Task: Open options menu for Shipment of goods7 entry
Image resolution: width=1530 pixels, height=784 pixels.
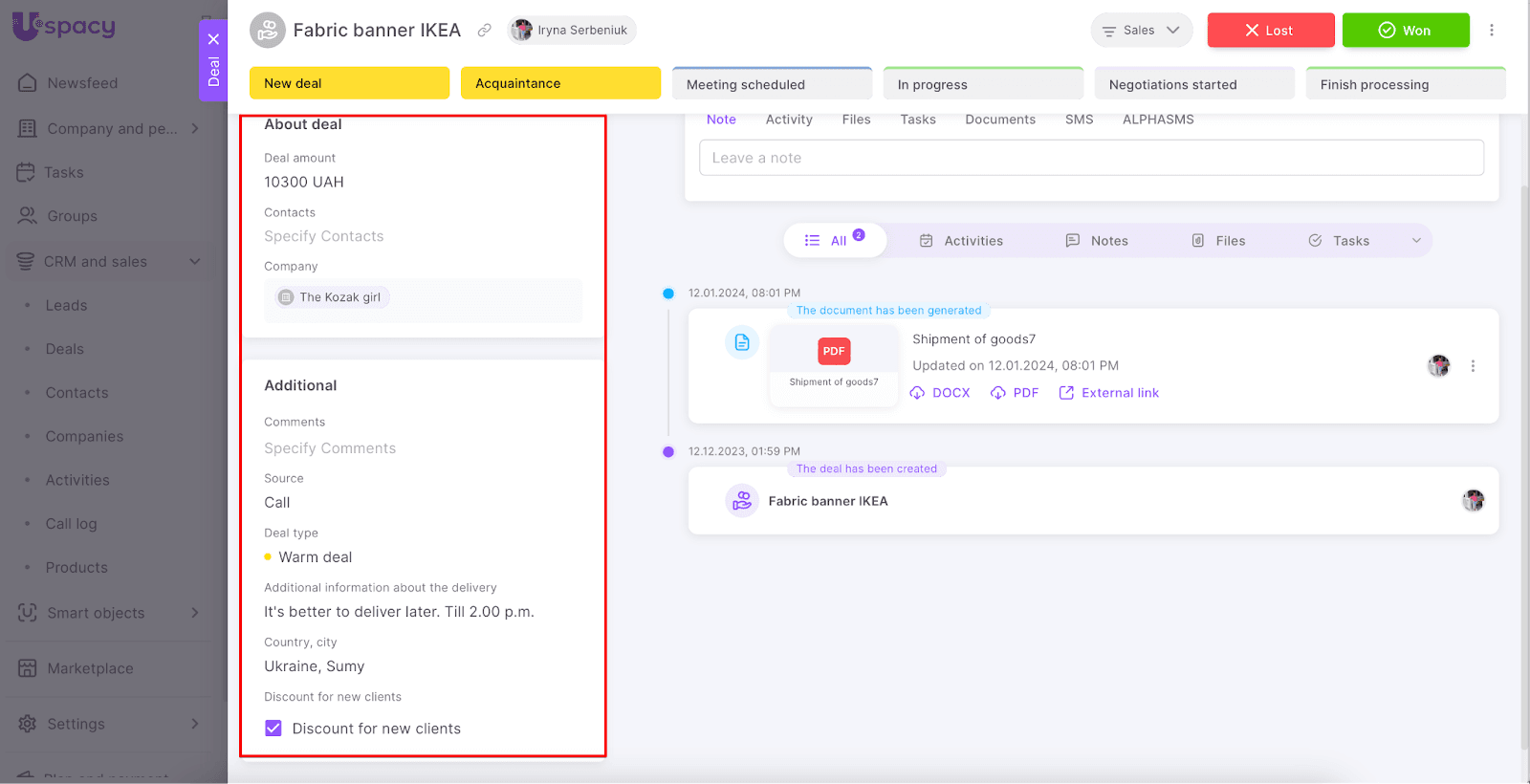Action: coord(1473,366)
